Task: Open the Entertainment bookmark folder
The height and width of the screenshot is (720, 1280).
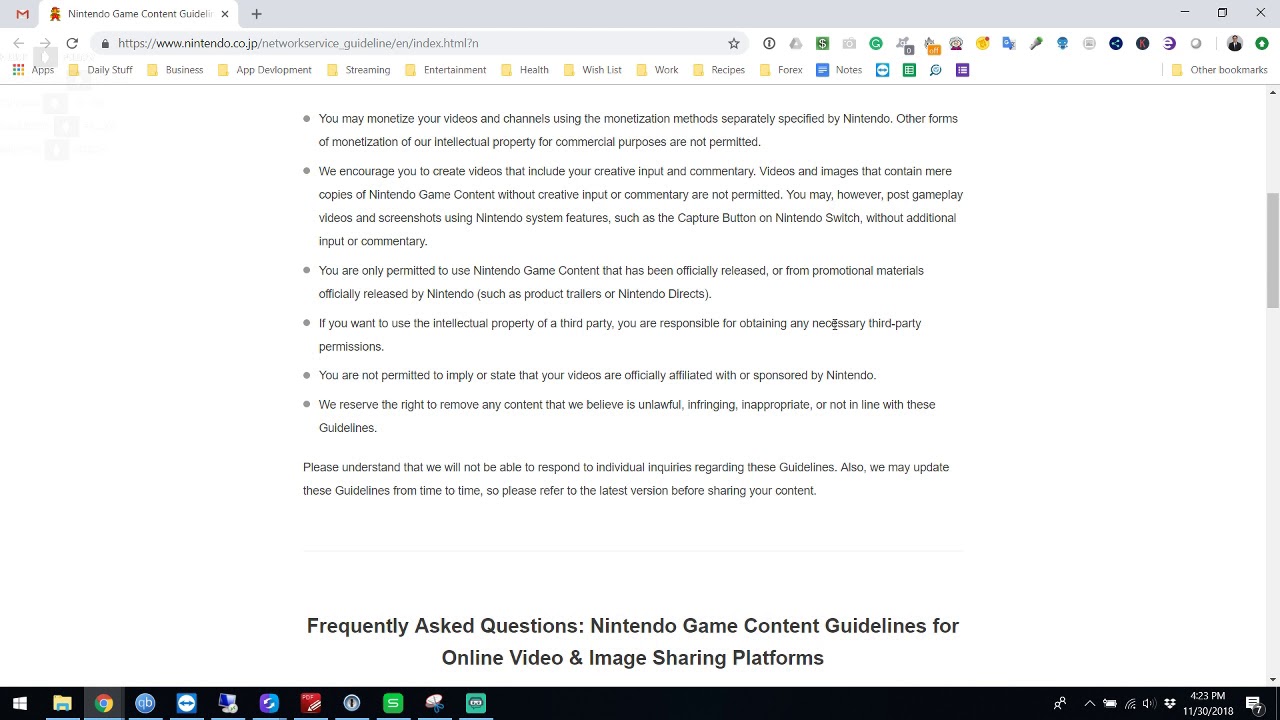Action: (x=445, y=70)
